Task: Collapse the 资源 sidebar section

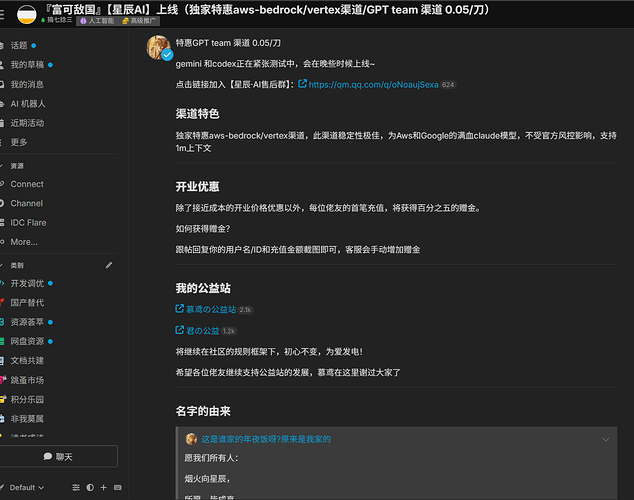Action: [13, 166]
